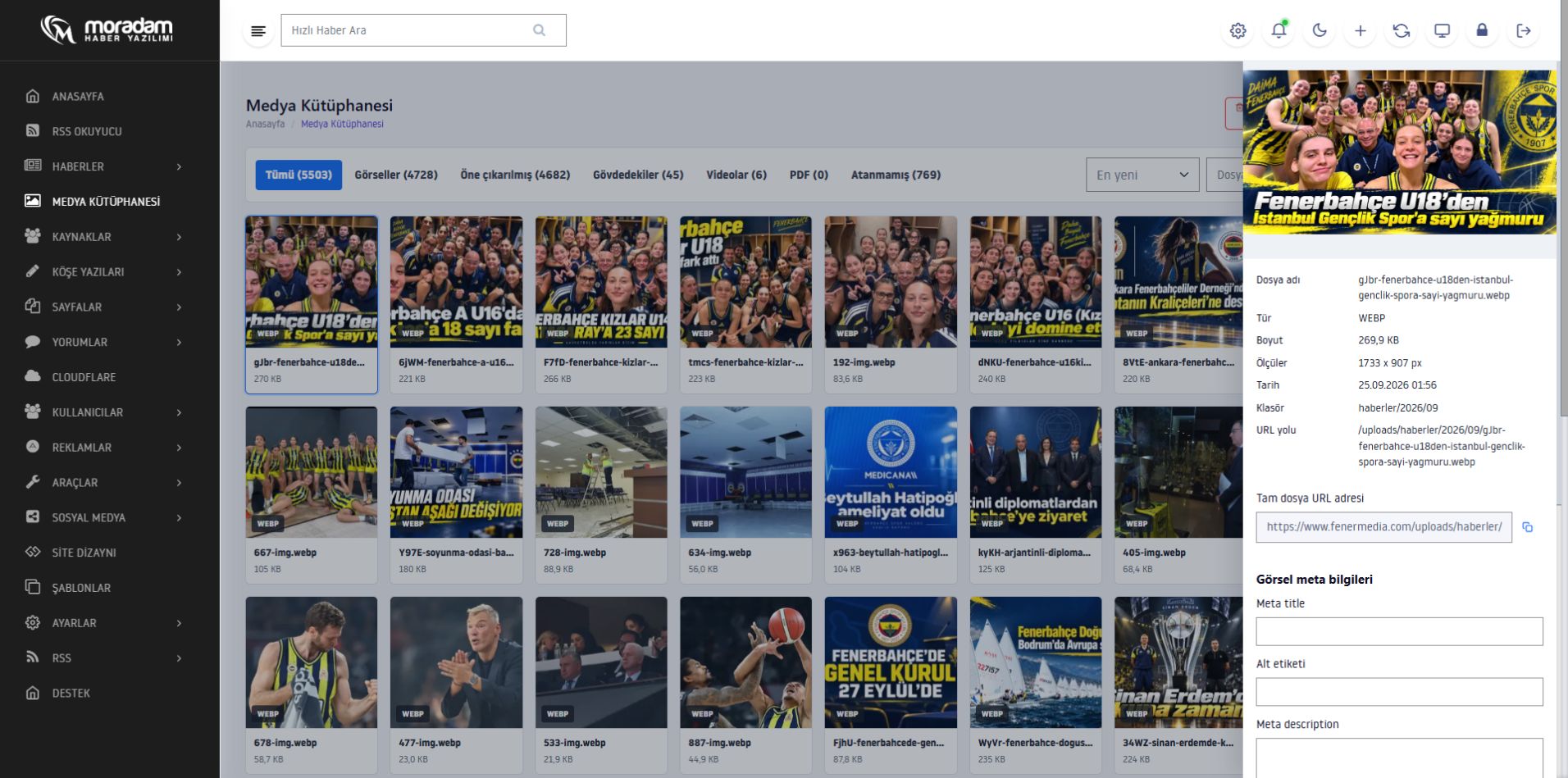Copy the full file URL with copy icon
The image size is (1568, 778).
[x=1527, y=527]
